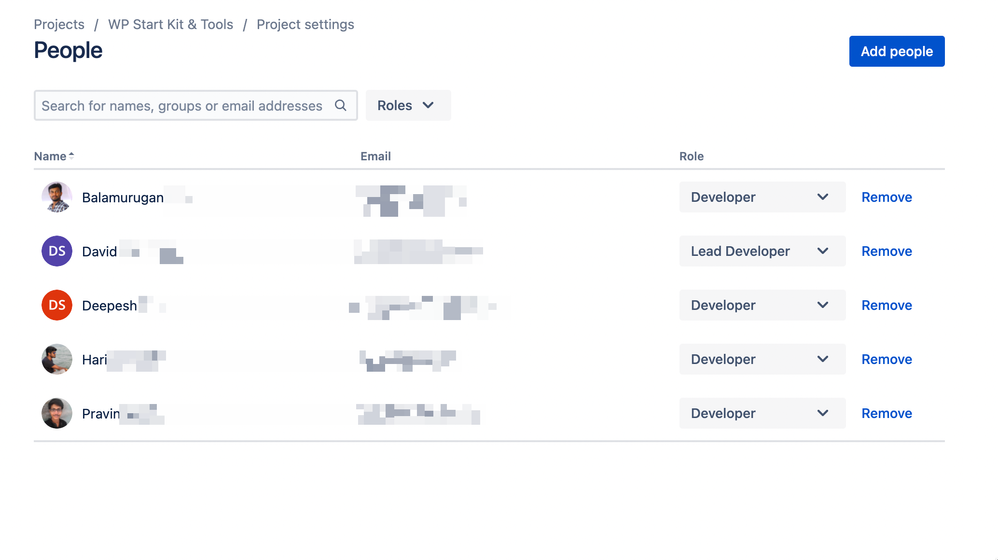The height and width of the screenshot is (560, 998).
Task: Click the People page heading
Action: pos(68,51)
